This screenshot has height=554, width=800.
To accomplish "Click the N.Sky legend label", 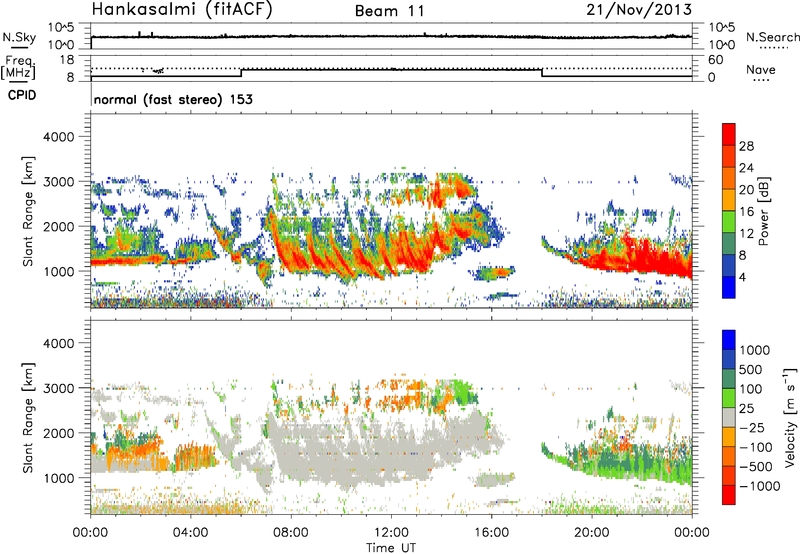I will [19, 37].
